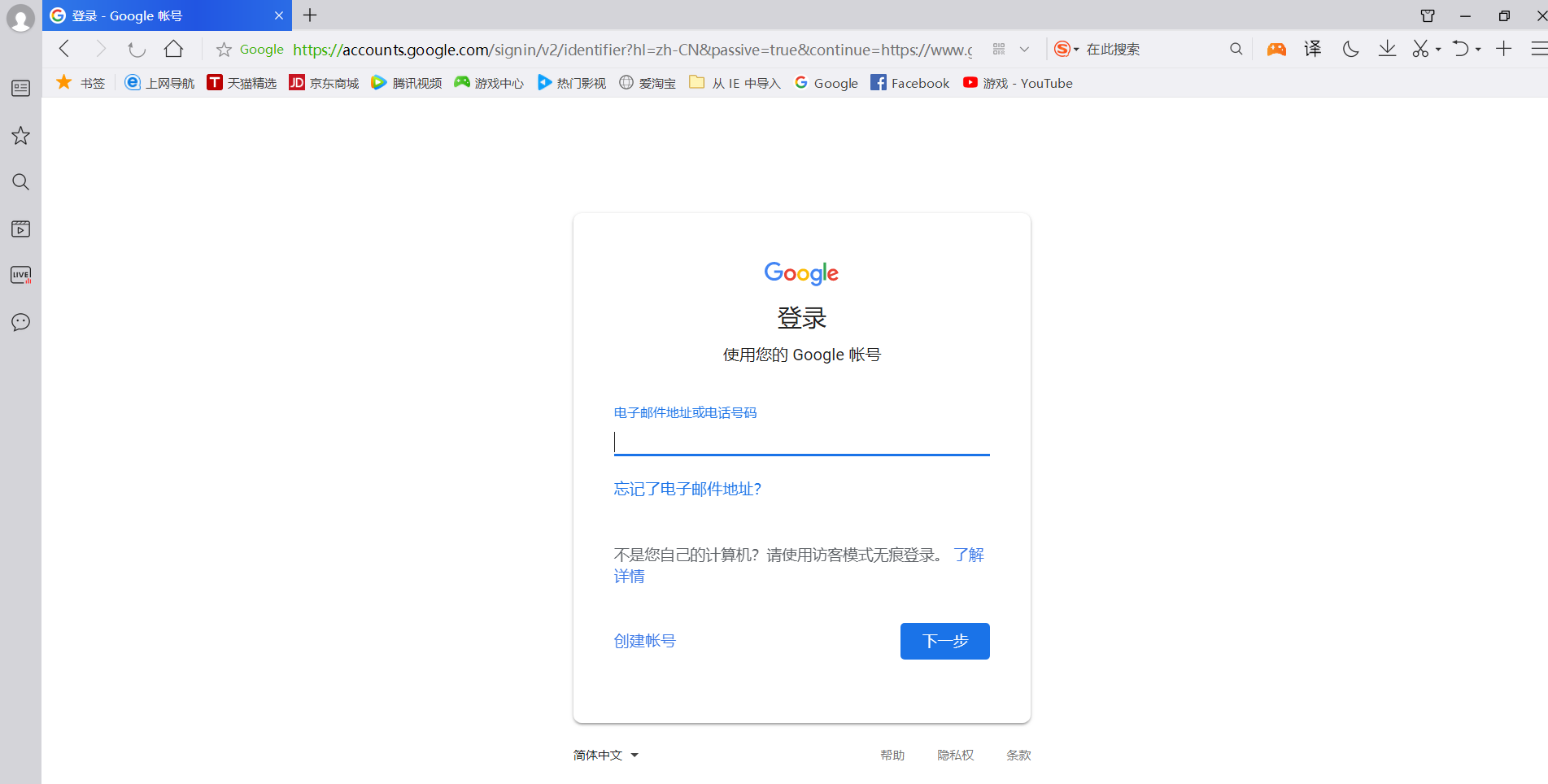Image resolution: width=1548 pixels, height=784 pixels.
Task: Expand the address bar dropdown chevron
Action: point(1024,49)
